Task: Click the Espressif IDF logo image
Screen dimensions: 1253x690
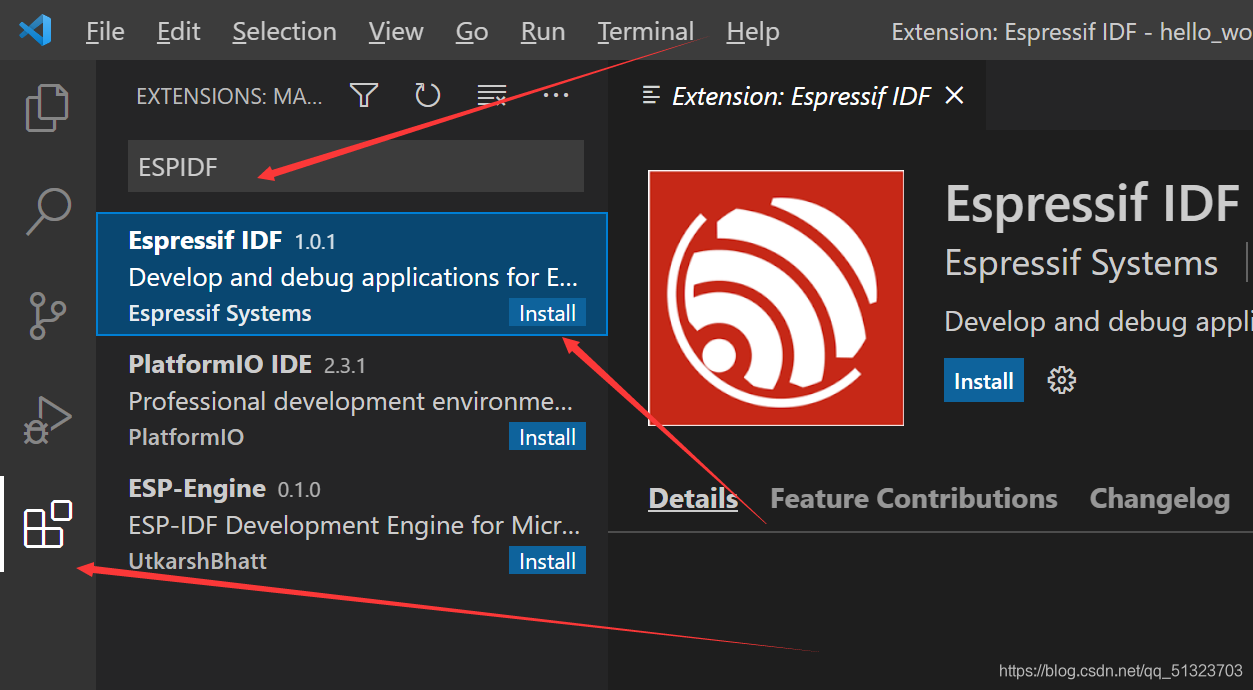Action: (x=776, y=298)
